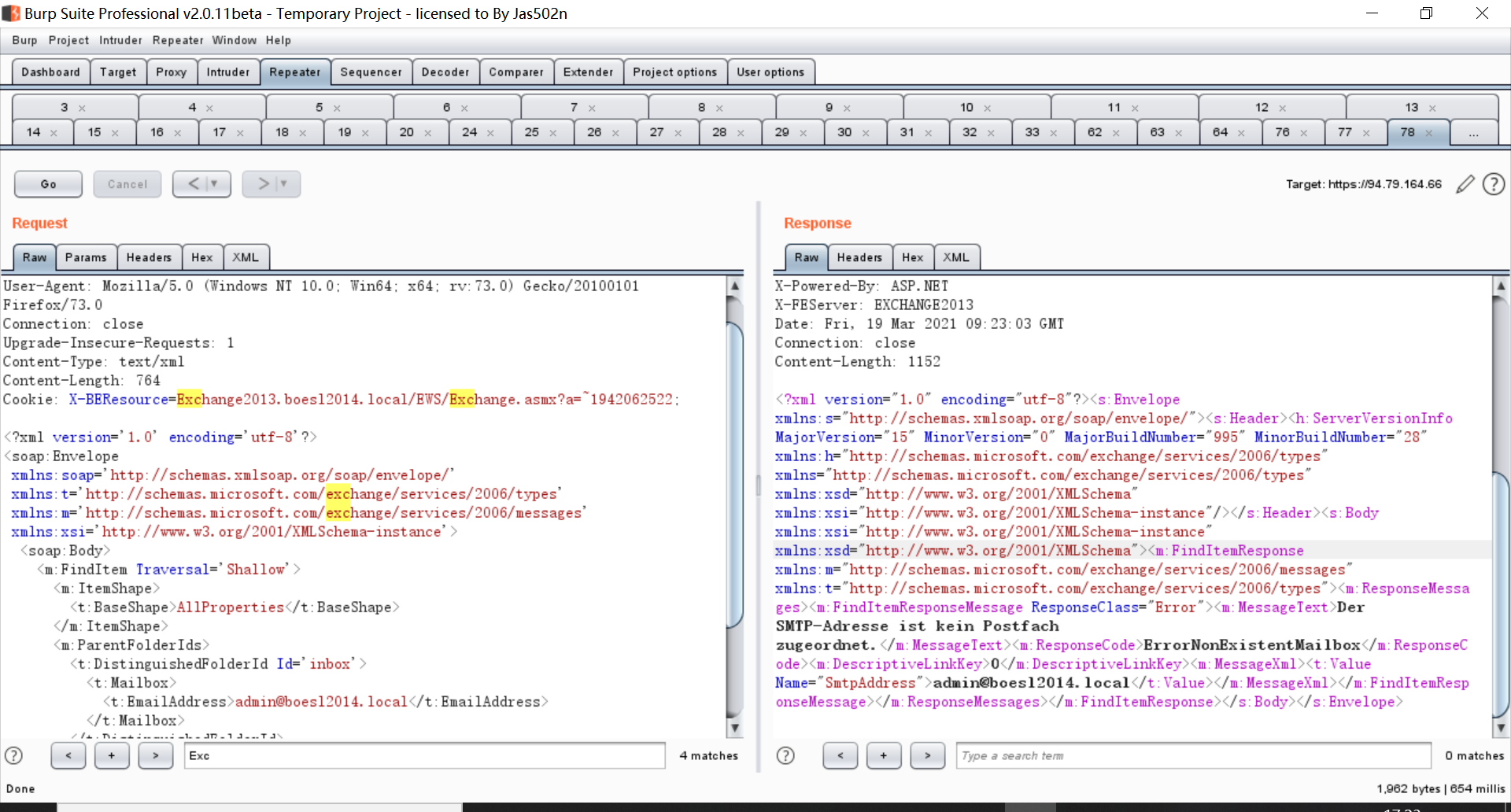
Task: Show request Hex view
Action: tap(201, 257)
